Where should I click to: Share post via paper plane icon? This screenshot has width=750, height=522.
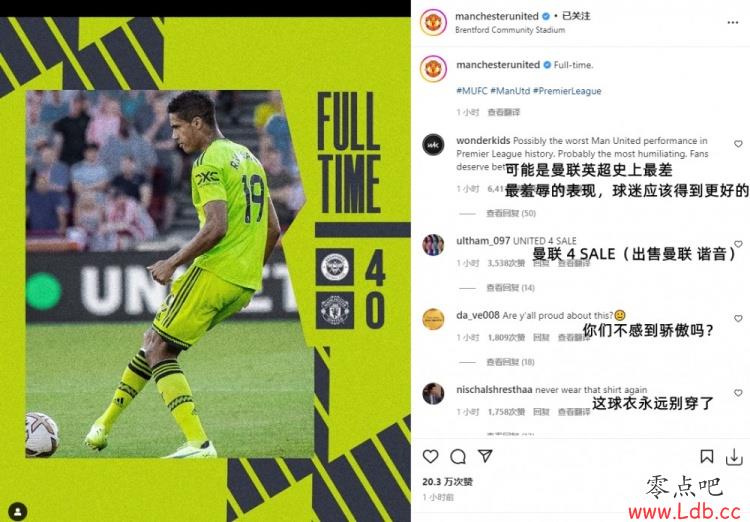485,455
